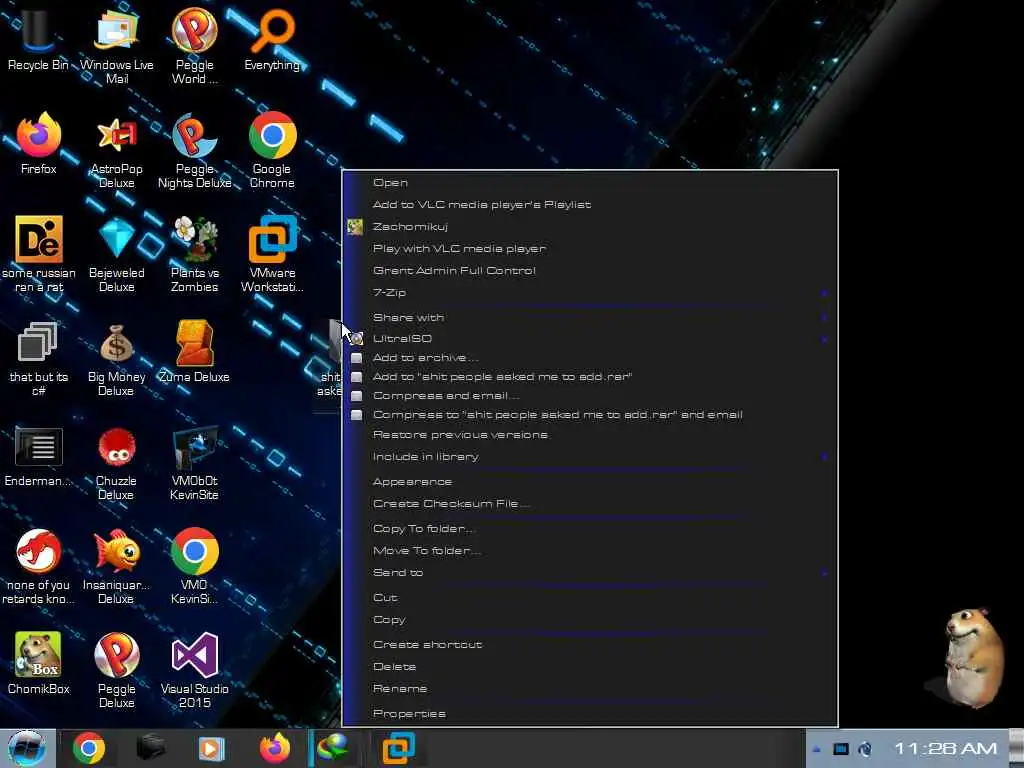Image resolution: width=1024 pixels, height=768 pixels.
Task: Select the 'some russian ran a rat' icon
Action: pyautogui.click(x=38, y=253)
